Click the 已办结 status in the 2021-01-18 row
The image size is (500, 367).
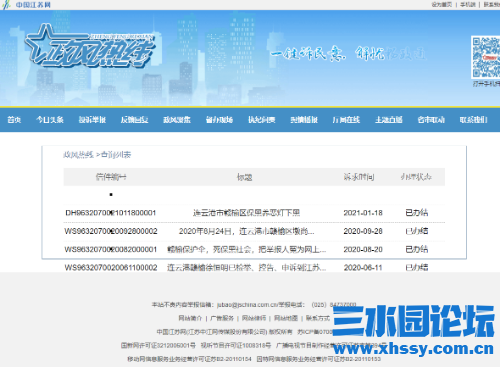[x=417, y=213]
